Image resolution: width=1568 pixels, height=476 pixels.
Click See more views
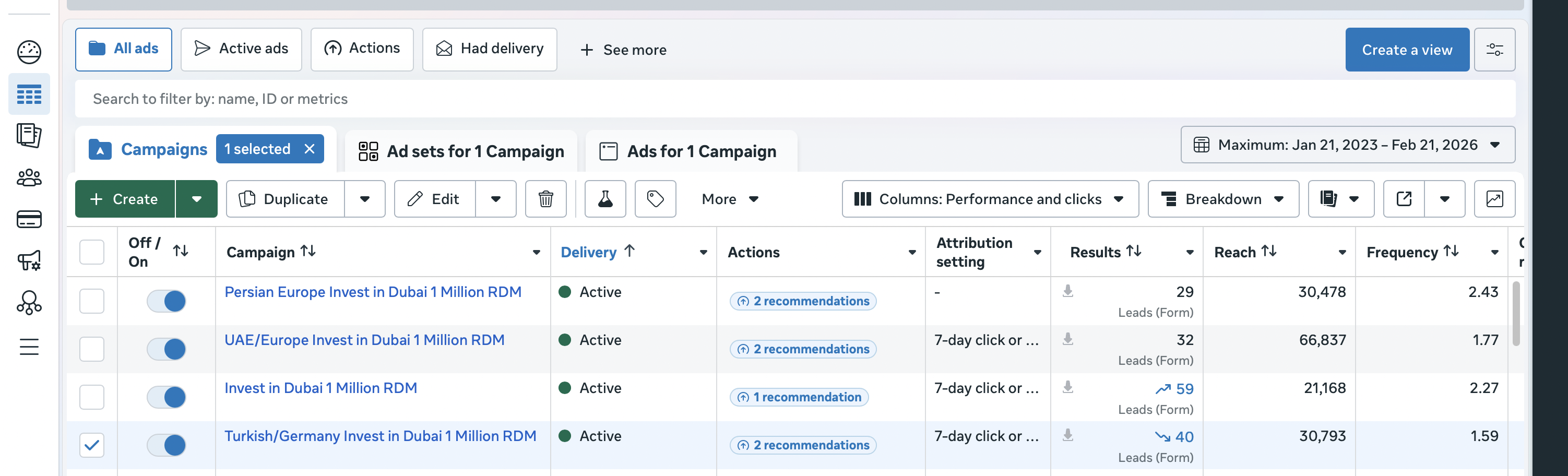click(623, 50)
